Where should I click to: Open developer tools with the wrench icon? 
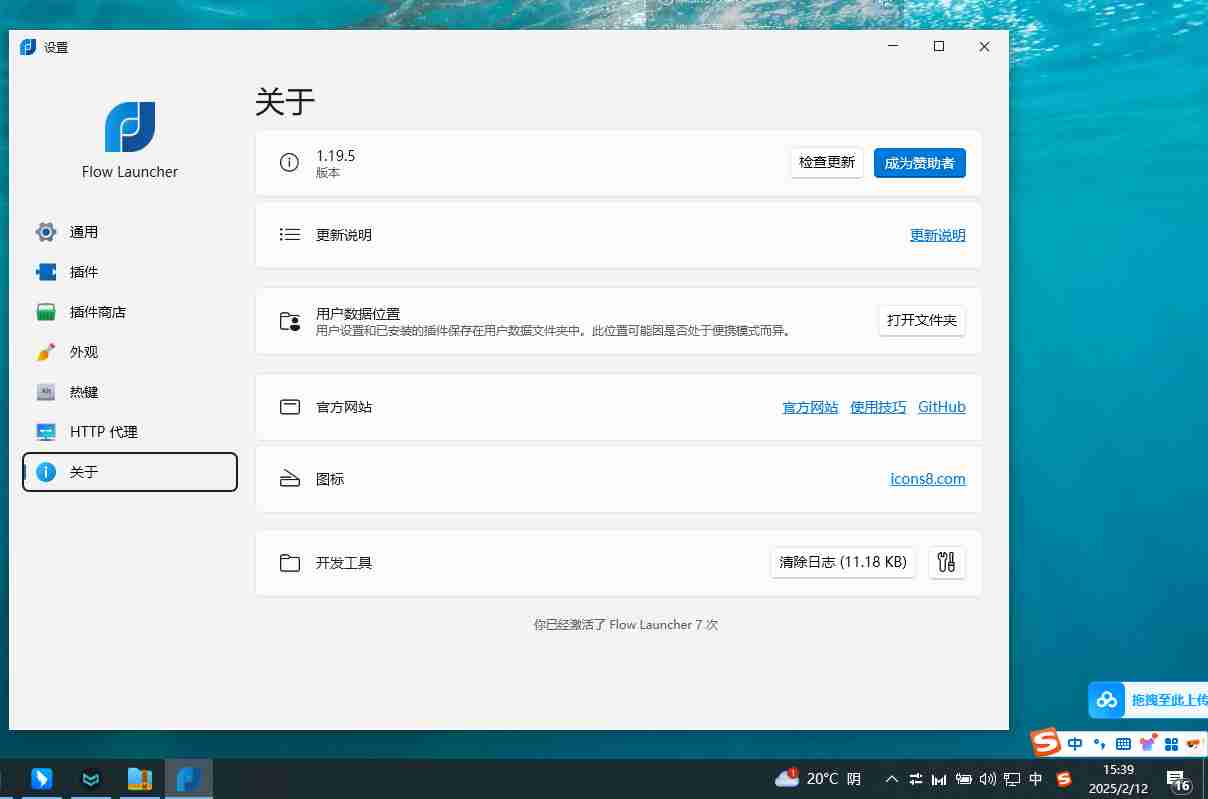pos(947,562)
